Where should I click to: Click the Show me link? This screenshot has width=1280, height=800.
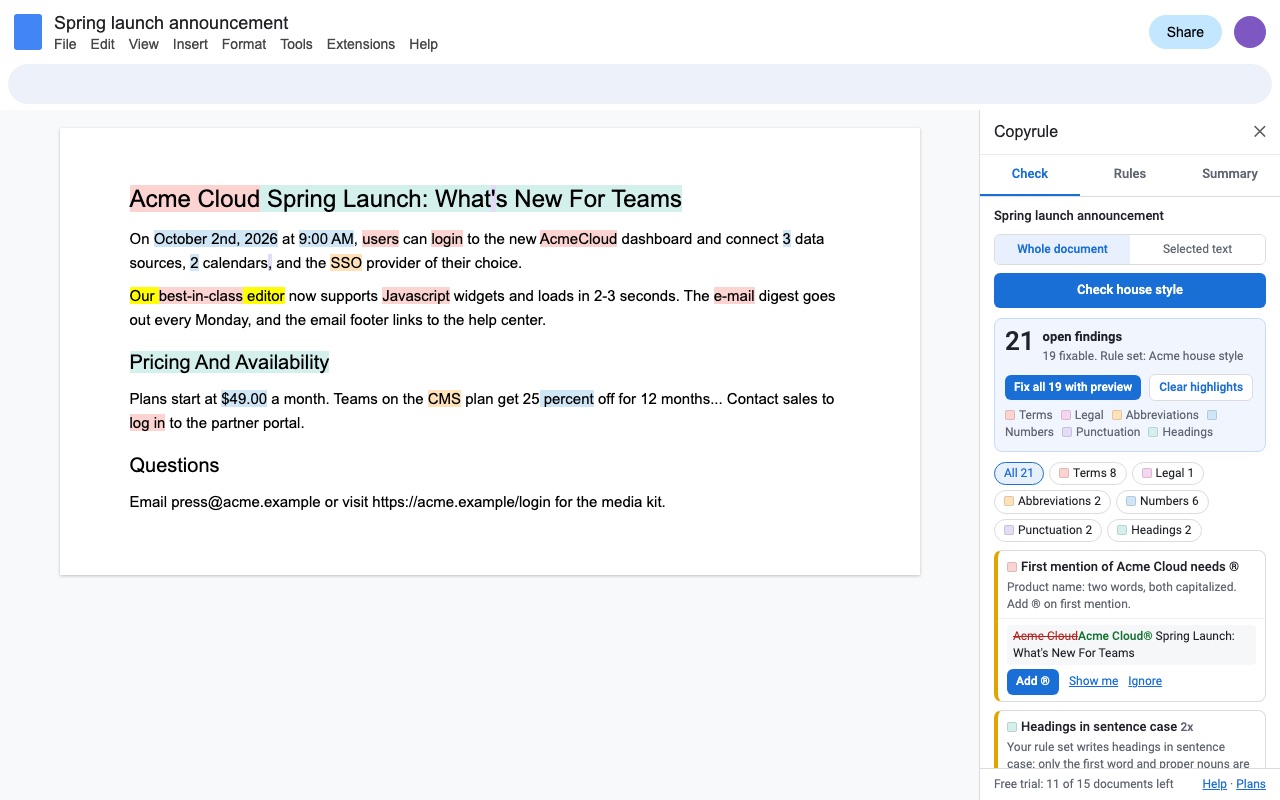pyautogui.click(x=1093, y=681)
